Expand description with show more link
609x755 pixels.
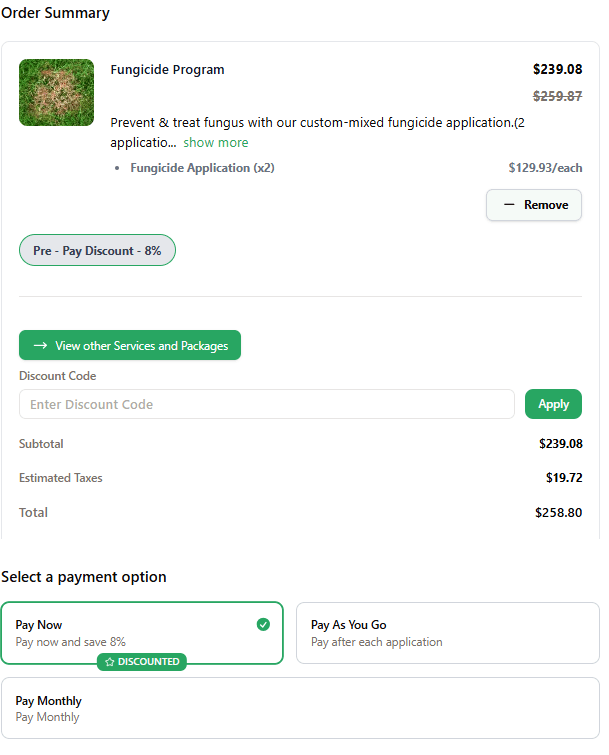coord(216,143)
